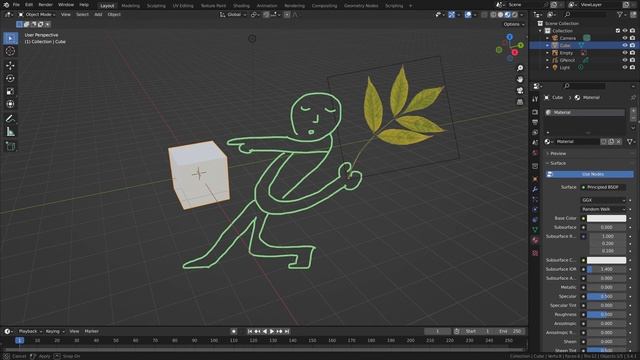
Task: Click the Principled BSDF surface shader button
Action: [x=603, y=187]
